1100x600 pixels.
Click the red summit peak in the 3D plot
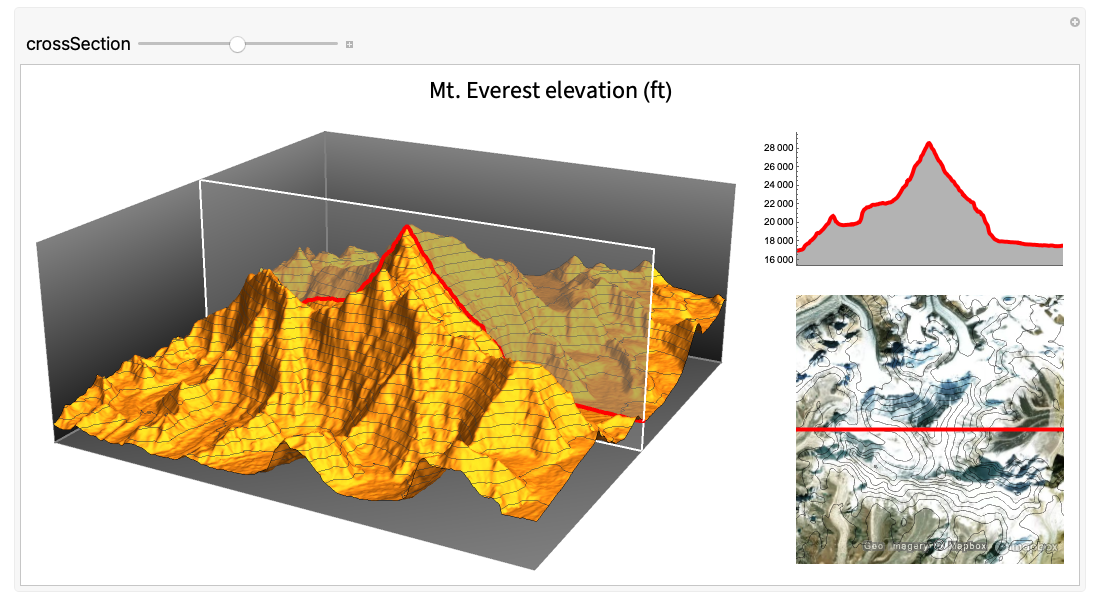click(406, 228)
